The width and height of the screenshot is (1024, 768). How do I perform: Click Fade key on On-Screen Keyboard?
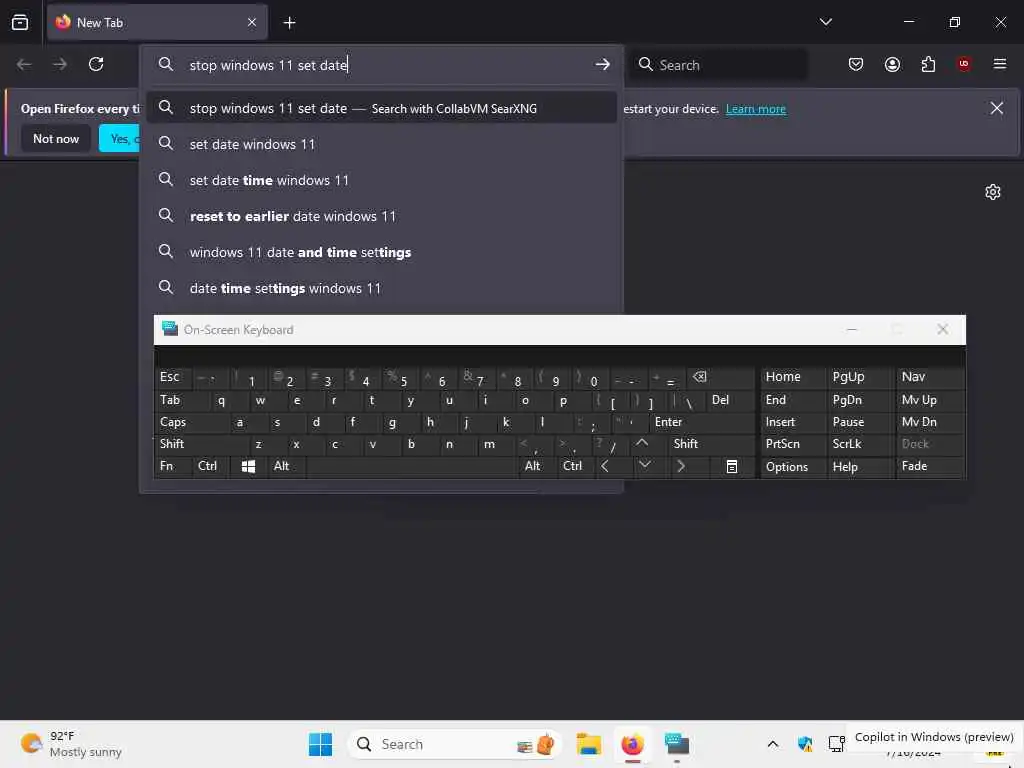coord(929,466)
